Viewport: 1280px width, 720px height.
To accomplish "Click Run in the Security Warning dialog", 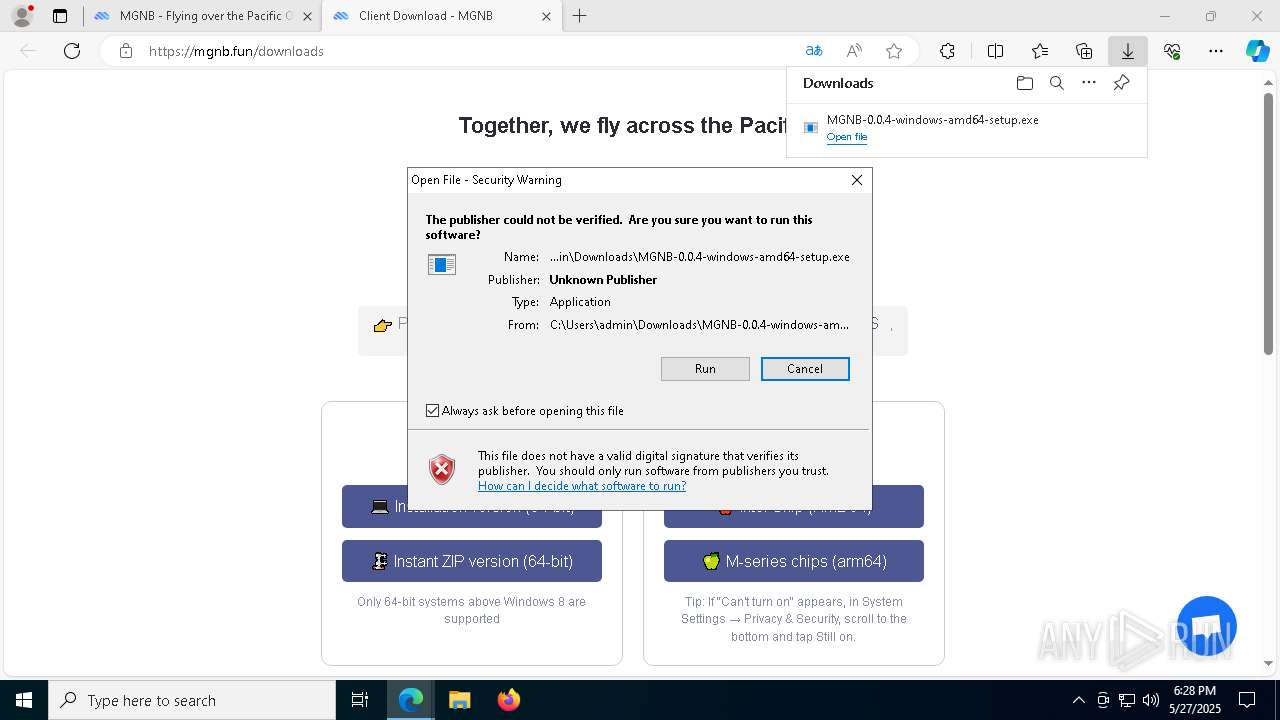I will pyautogui.click(x=705, y=369).
